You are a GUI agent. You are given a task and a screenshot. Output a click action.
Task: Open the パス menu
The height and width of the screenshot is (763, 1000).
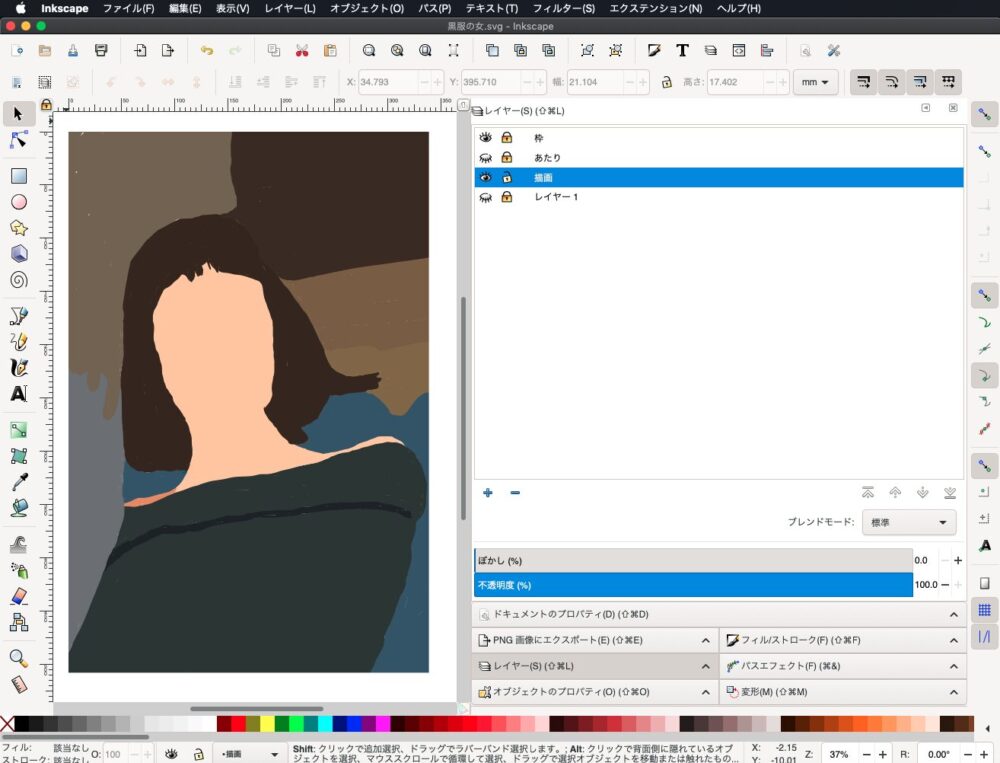[434, 8]
